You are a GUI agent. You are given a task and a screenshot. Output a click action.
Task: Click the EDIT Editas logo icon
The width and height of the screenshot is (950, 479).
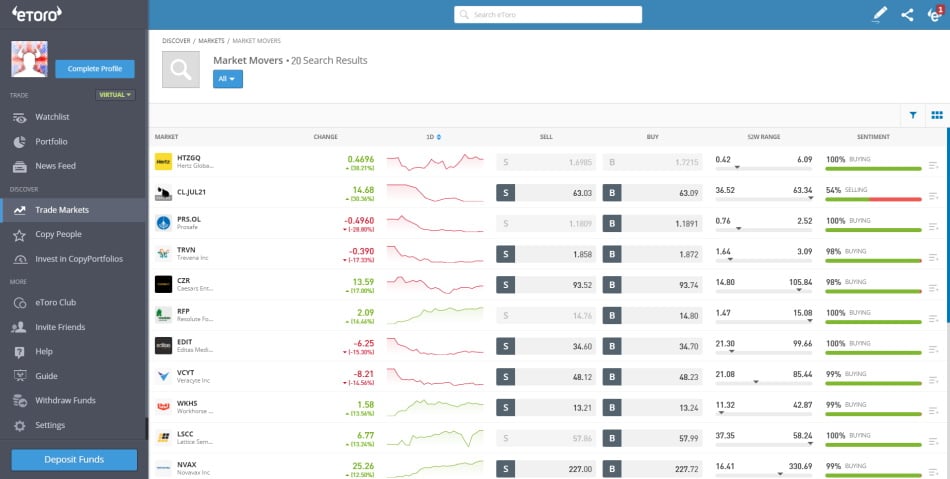[x=163, y=346]
